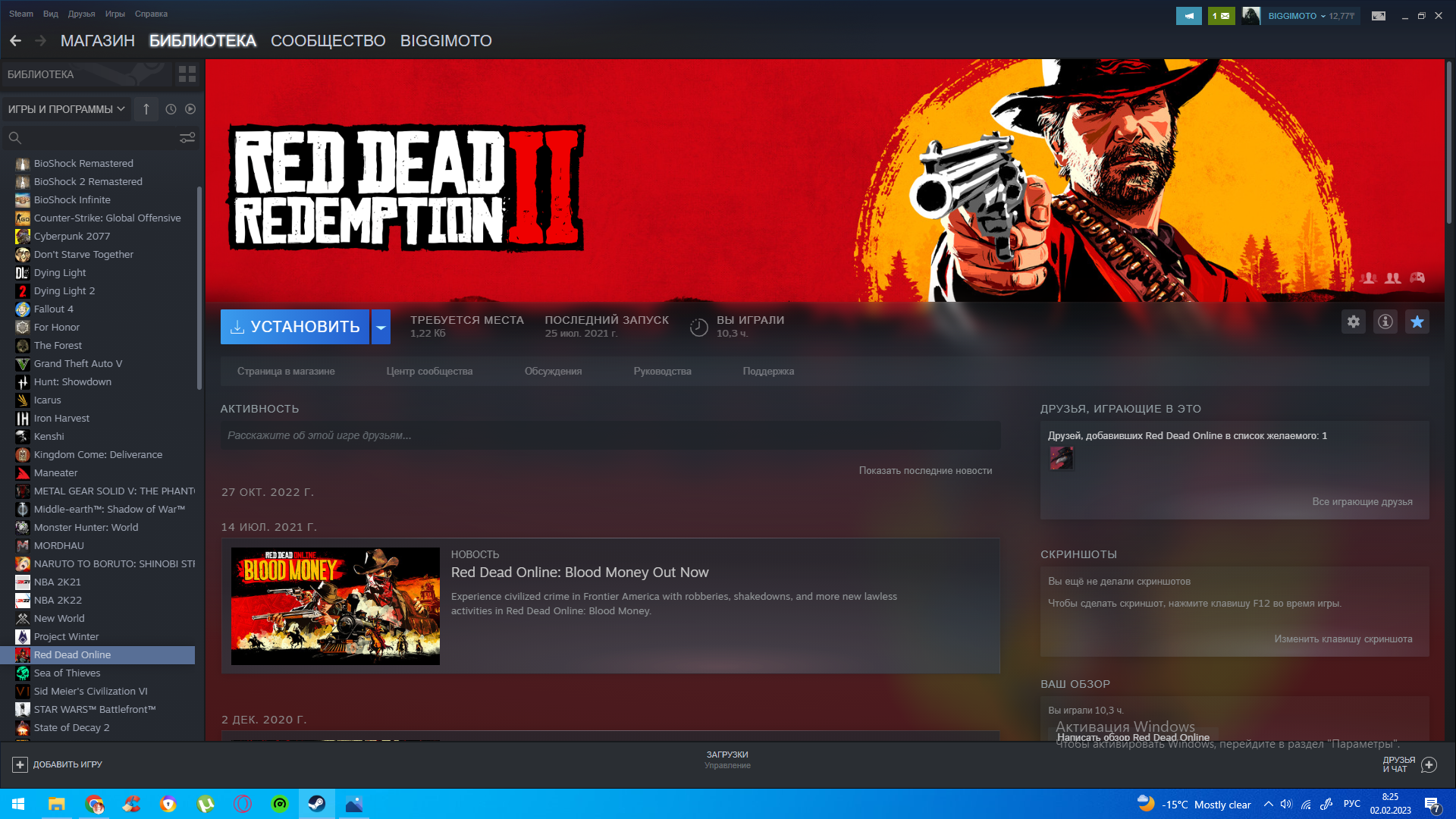Open Red Dead Online: Blood Money Out Now headline
Viewport: 1456px width, 819px height.
(580, 573)
